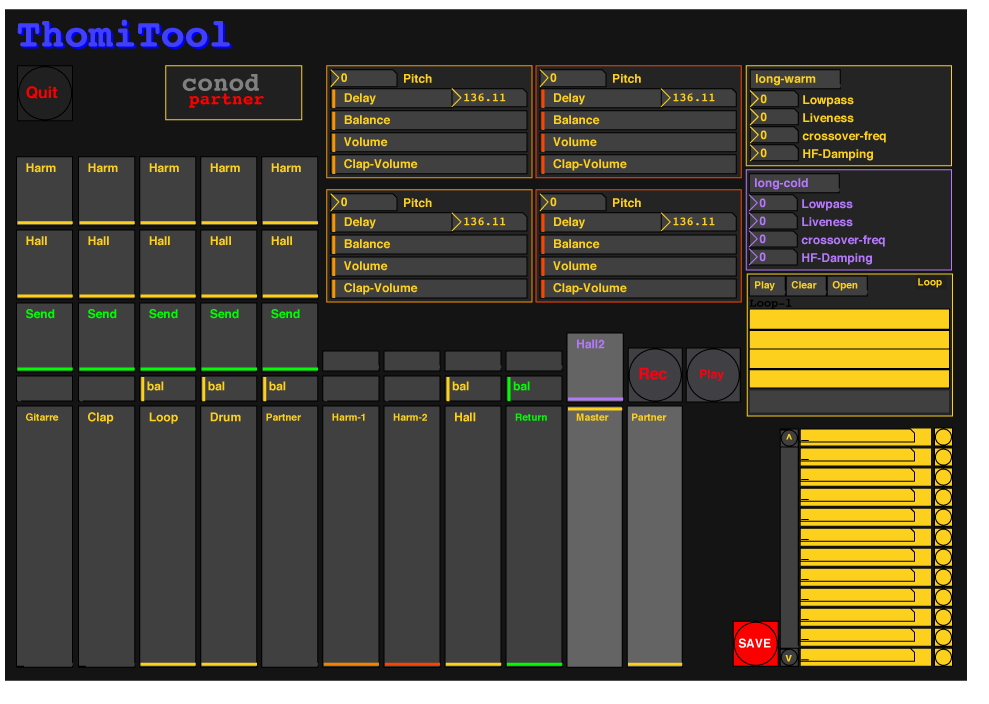989x704 pixels.
Task: Click the gray Partner fader next to Master
Action: pyautogui.click(x=655, y=537)
